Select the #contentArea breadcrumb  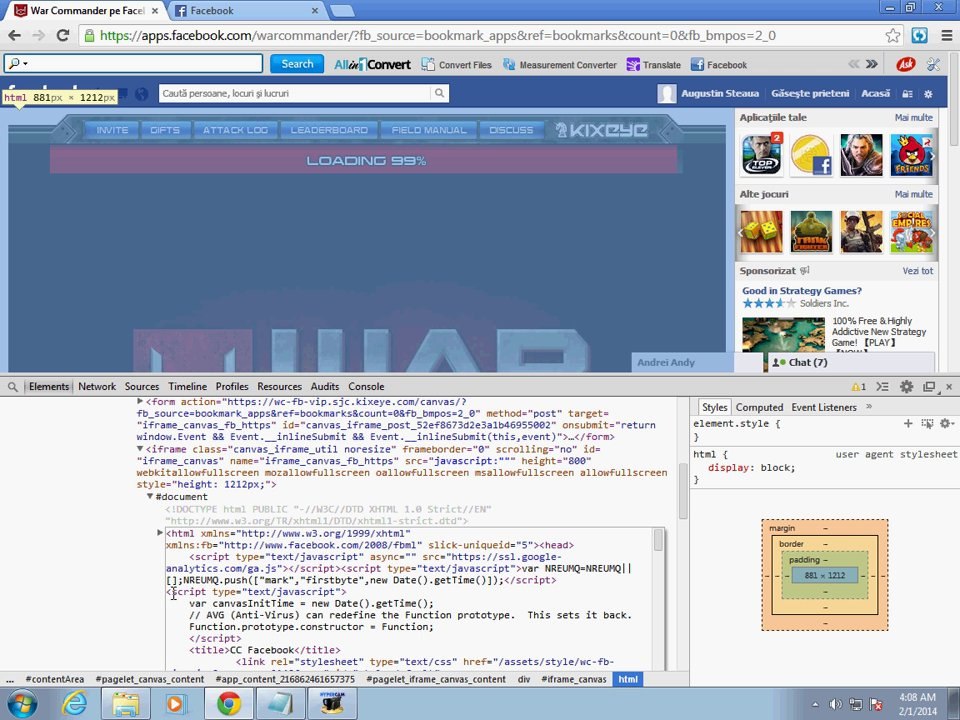[54, 679]
